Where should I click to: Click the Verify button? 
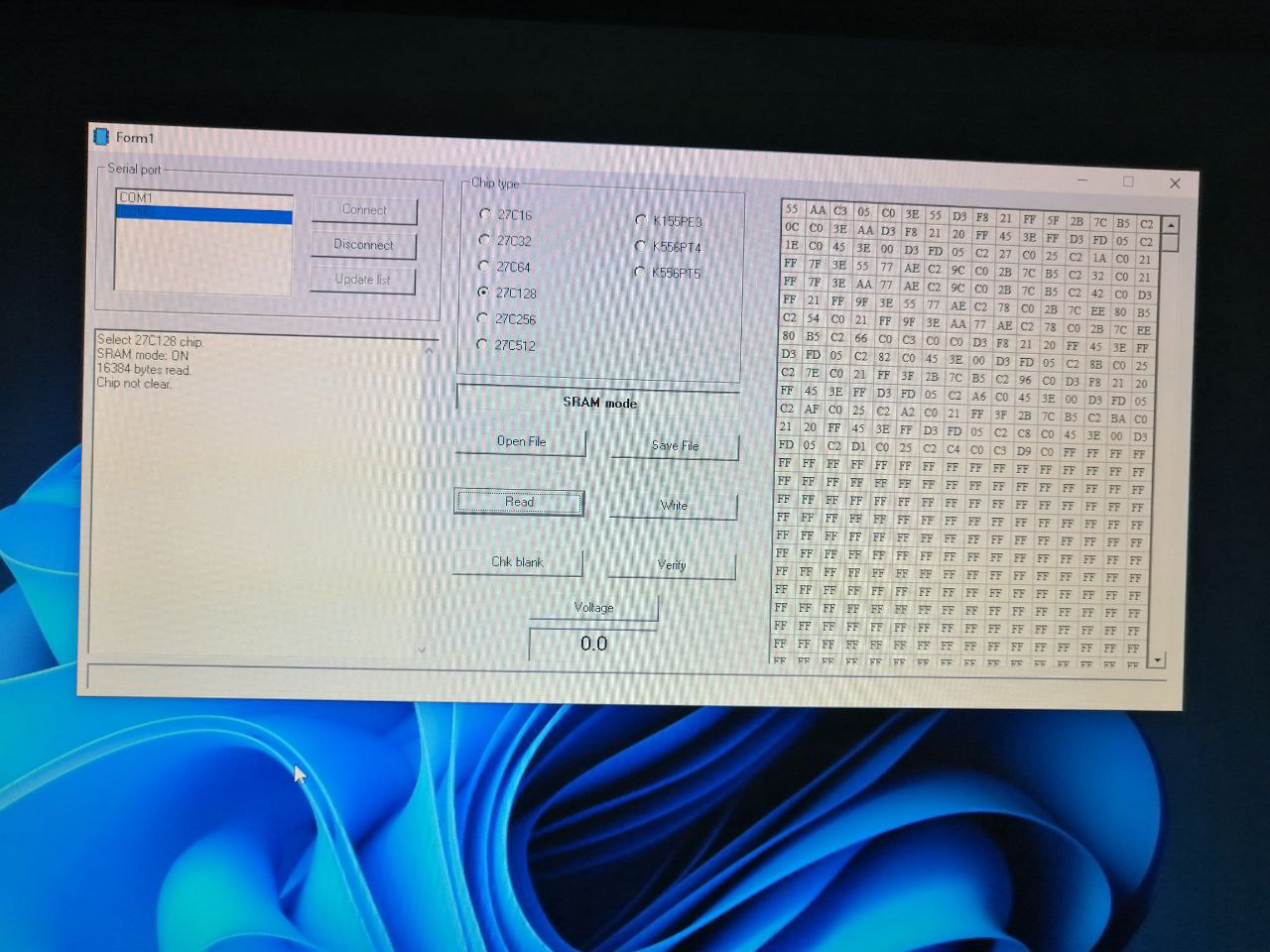672,565
